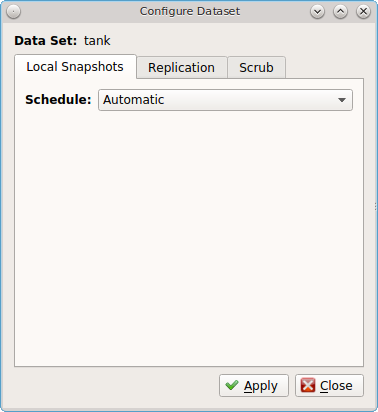The height and width of the screenshot is (412, 378).
Task: Click the dotted resize grip on right edge
Action: click(376, 207)
